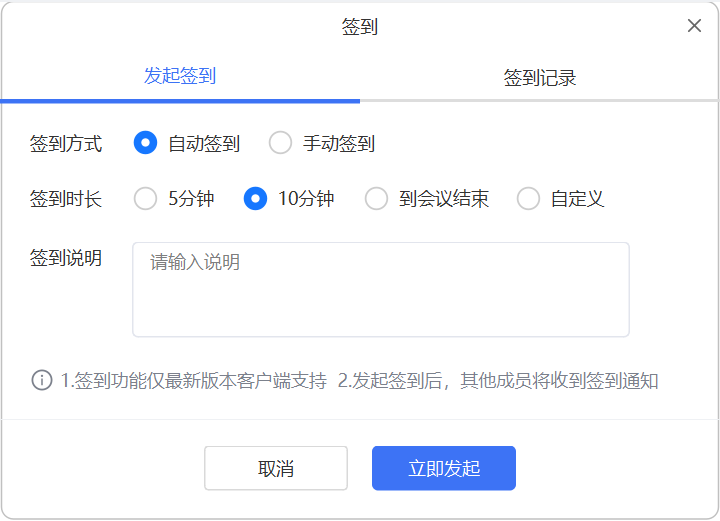Click the blue 立即发起 button
Screen dimensions: 720x521
point(444,468)
